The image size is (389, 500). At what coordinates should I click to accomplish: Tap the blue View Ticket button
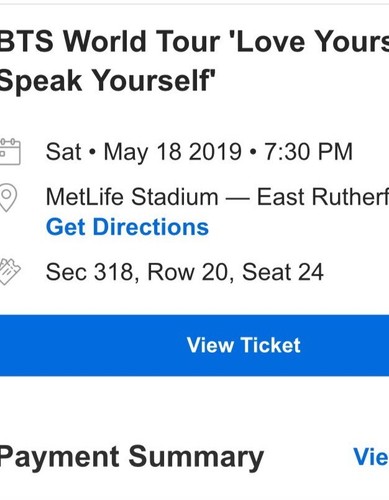point(194,345)
